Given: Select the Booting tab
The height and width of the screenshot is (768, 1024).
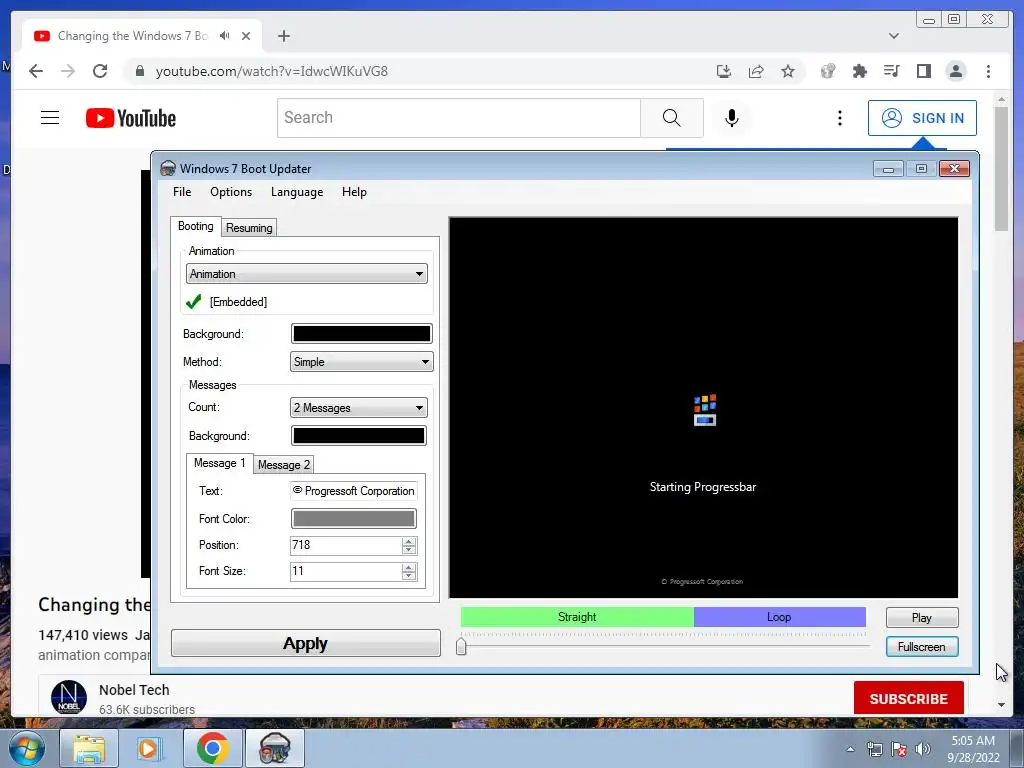Looking at the screenshot, I should click(x=195, y=226).
